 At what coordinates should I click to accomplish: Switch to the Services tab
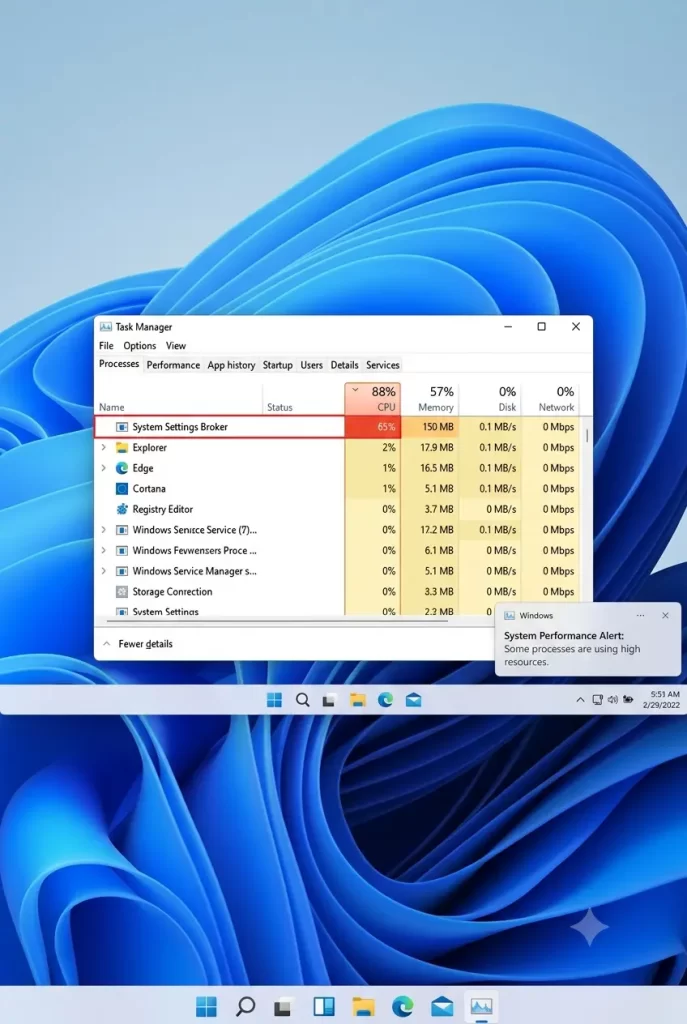click(x=383, y=365)
